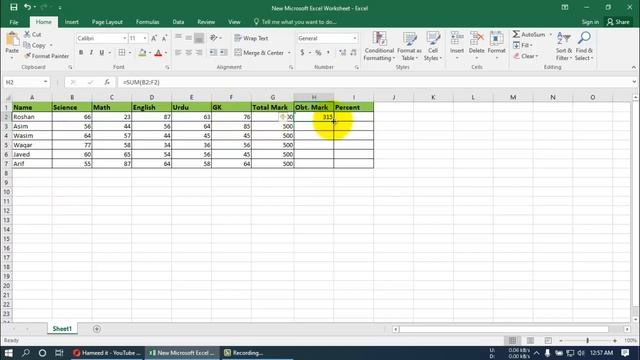Open the Calibri font name dropdown
640x360 pixels.
[x=124, y=38]
